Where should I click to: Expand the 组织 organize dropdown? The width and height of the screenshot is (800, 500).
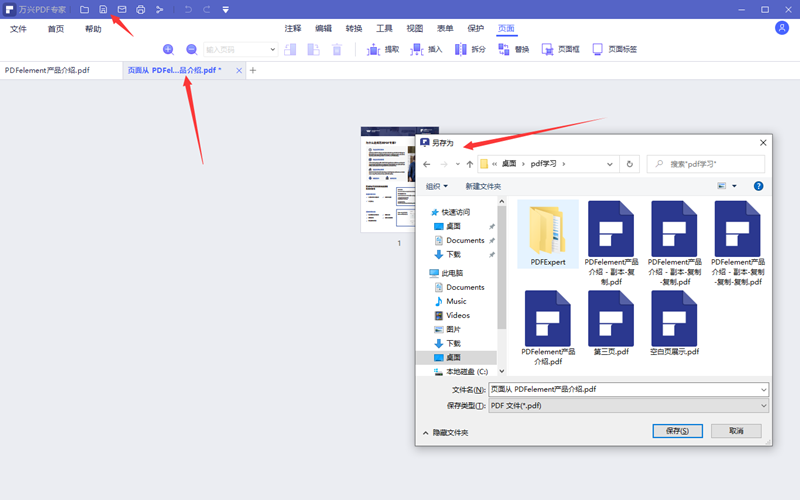tap(437, 186)
